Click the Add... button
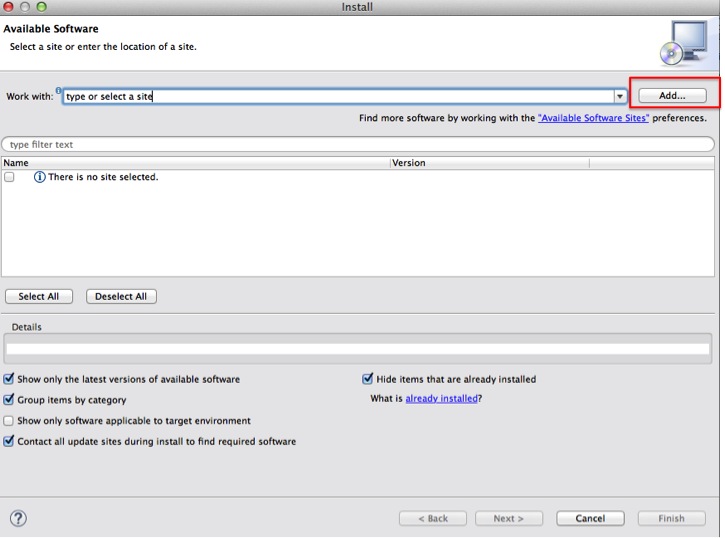 pyautogui.click(x=672, y=96)
